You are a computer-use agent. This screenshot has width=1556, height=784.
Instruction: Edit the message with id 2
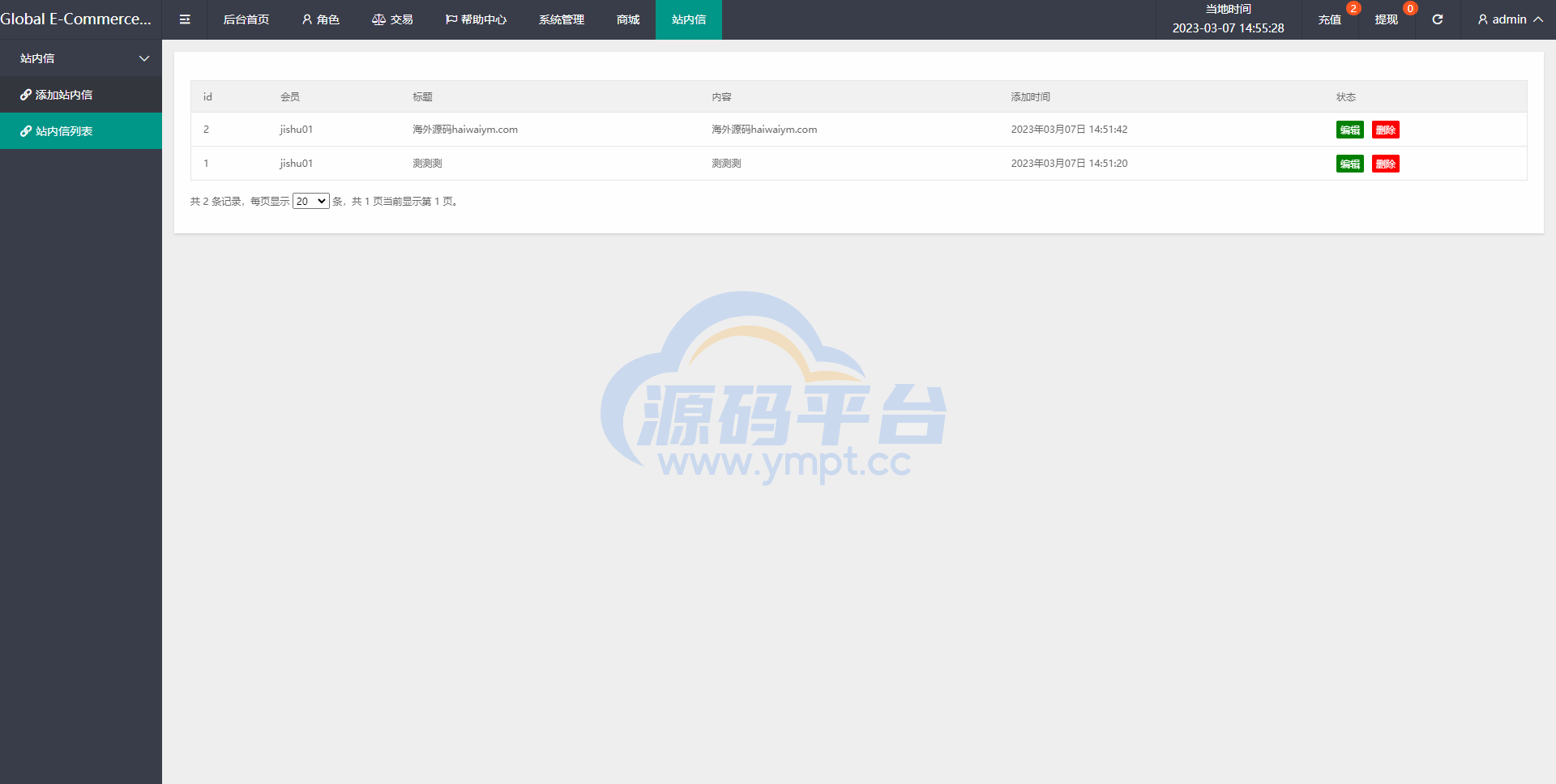1350,130
